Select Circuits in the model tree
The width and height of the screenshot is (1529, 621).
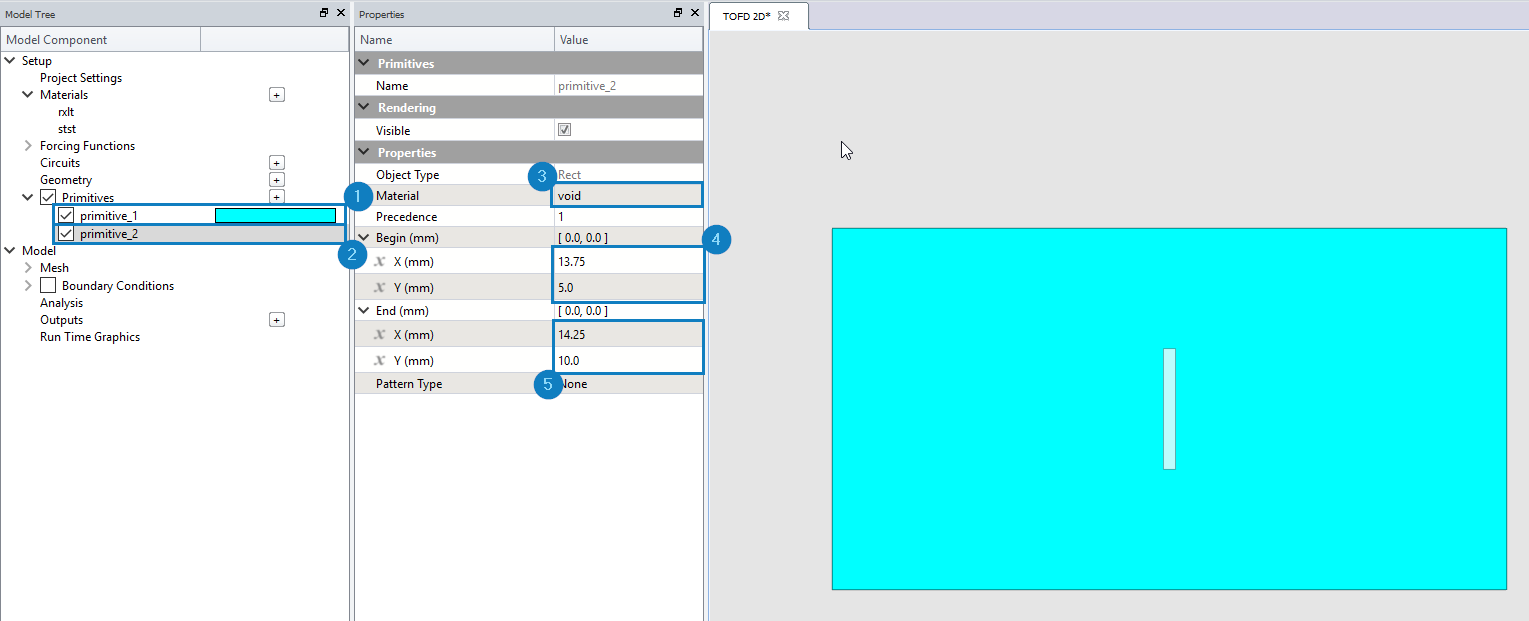60,163
